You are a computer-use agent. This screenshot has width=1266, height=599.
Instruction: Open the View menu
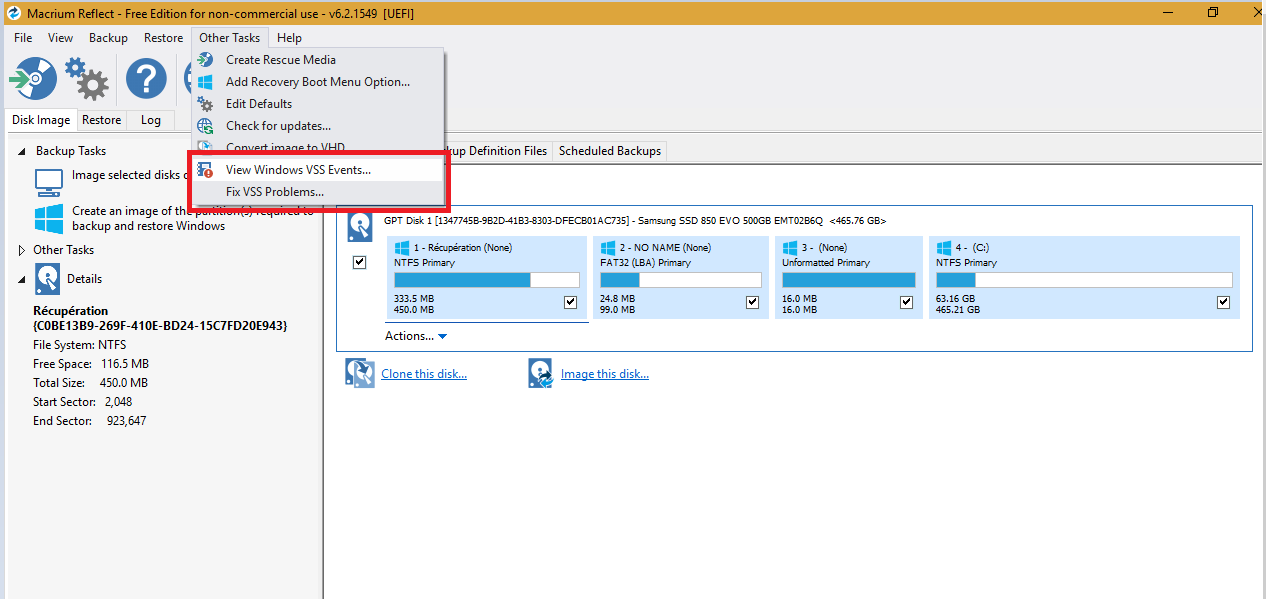(x=61, y=38)
